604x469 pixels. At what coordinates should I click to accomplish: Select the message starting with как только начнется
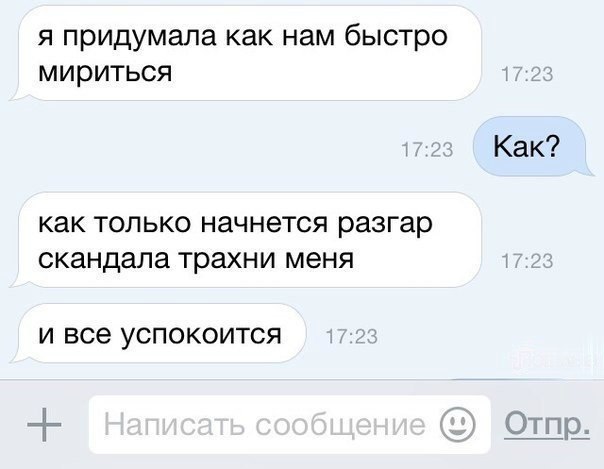pyautogui.click(x=247, y=240)
